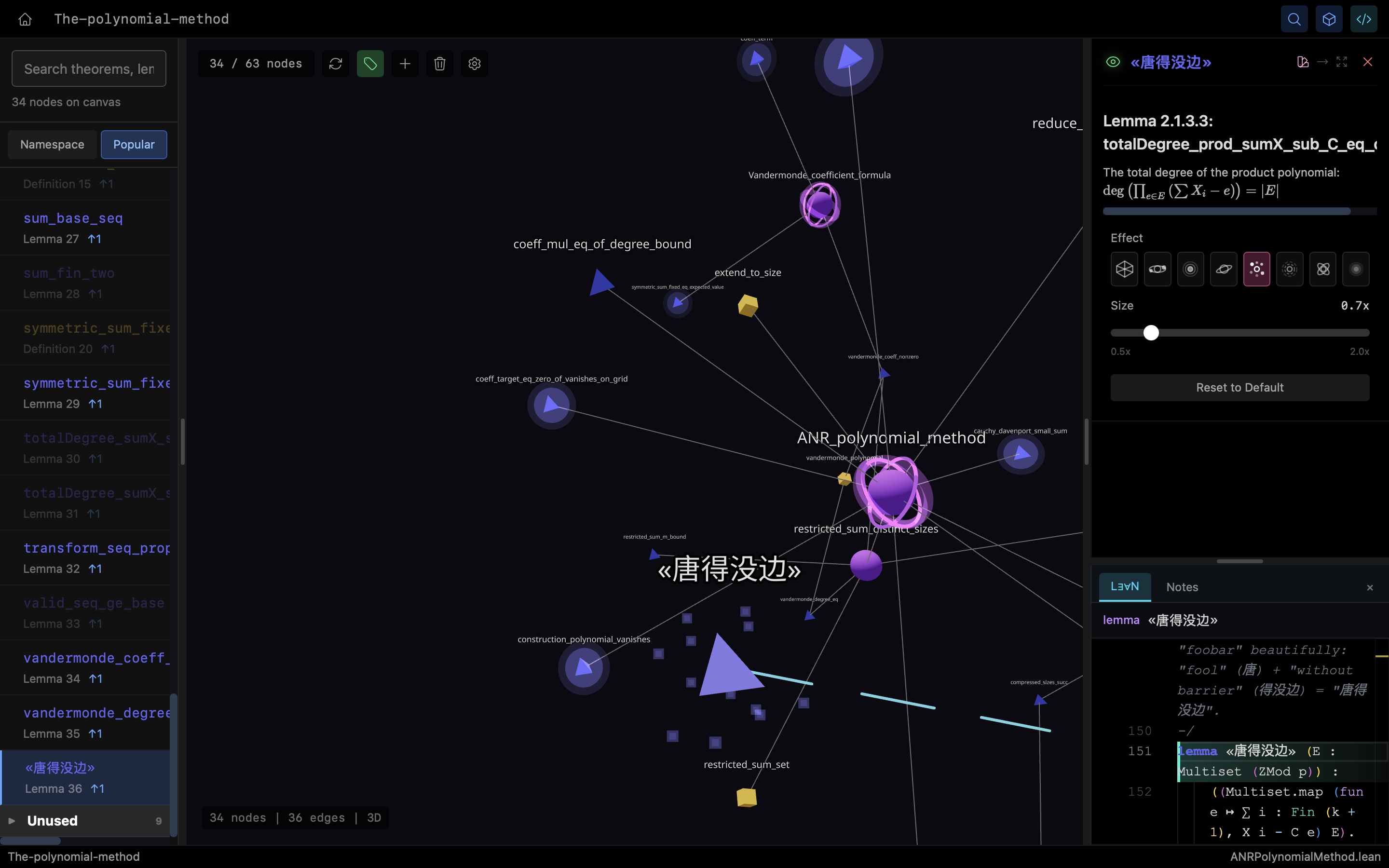1389x868 pixels.
Task: Click the Search theorems input field
Action: click(89, 69)
